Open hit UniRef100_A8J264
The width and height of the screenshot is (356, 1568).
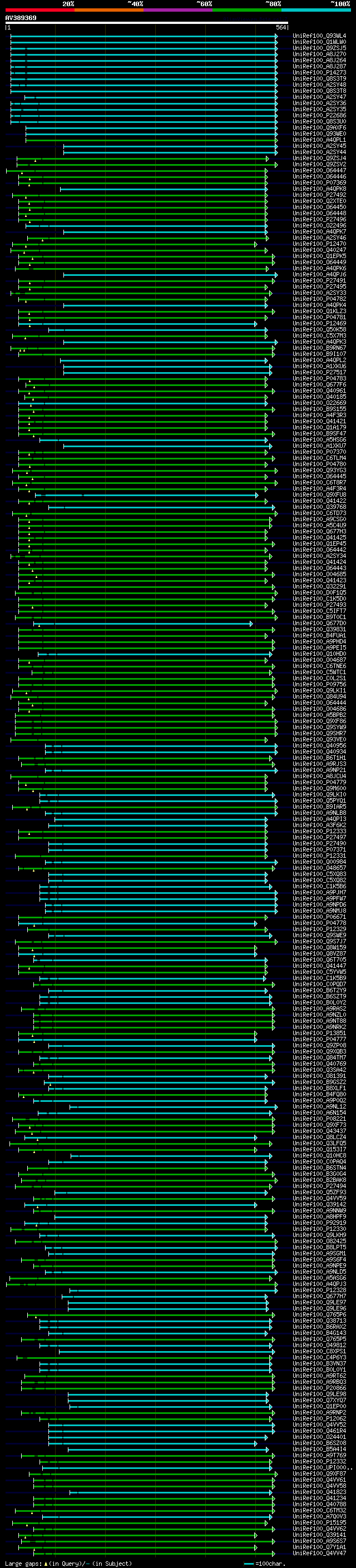[x=319, y=60]
